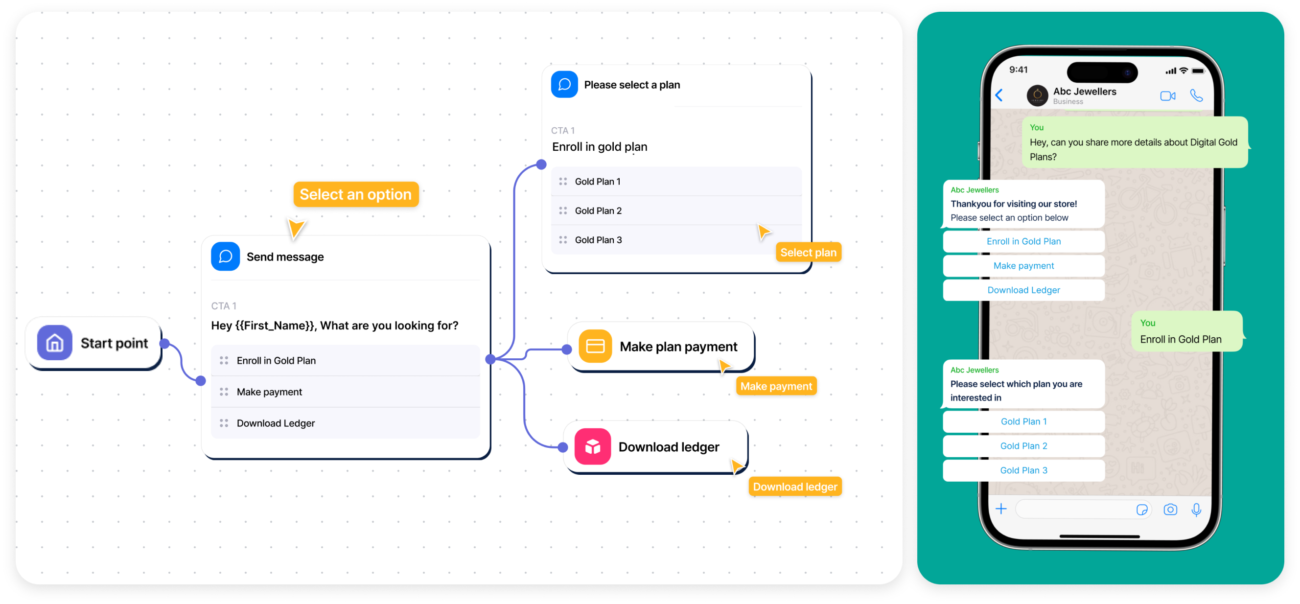The width and height of the screenshot is (1300, 604).
Task: Tap the microphone icon to record voice
Action: [1196, 510]
